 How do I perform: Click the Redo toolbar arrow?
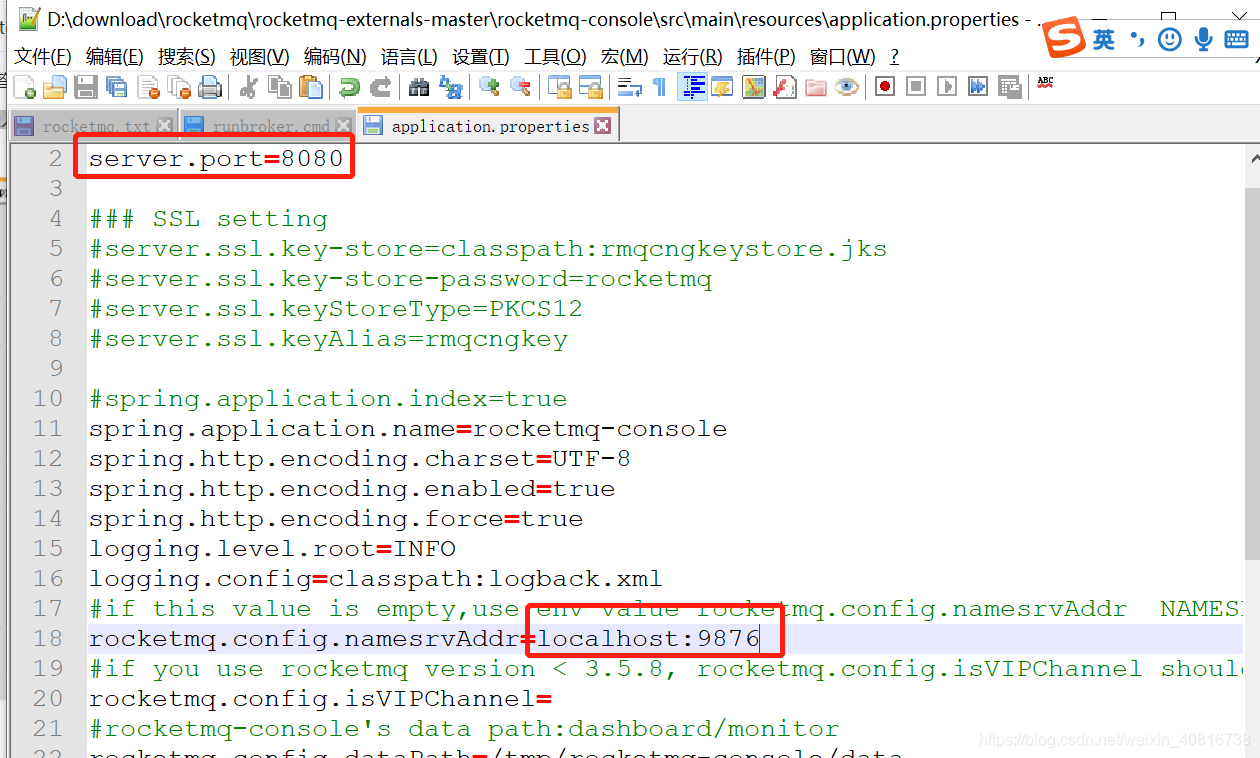tap(381, 87)
